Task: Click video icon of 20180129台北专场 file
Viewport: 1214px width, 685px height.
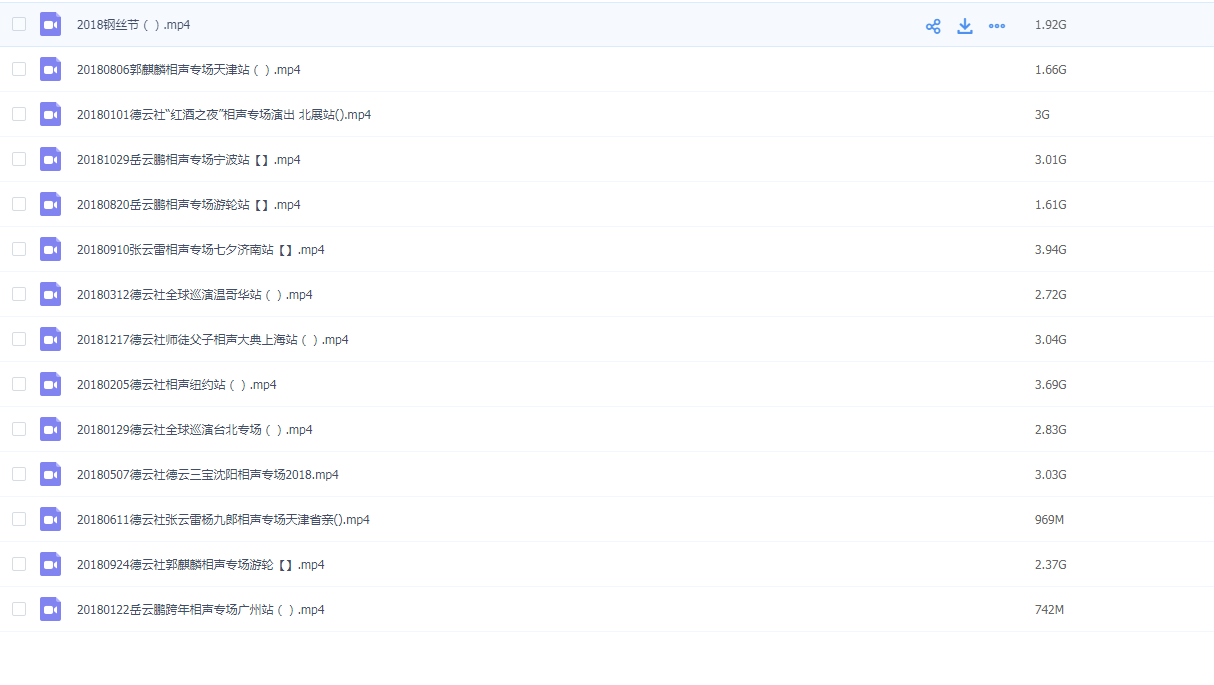Action: pos(51,429)
